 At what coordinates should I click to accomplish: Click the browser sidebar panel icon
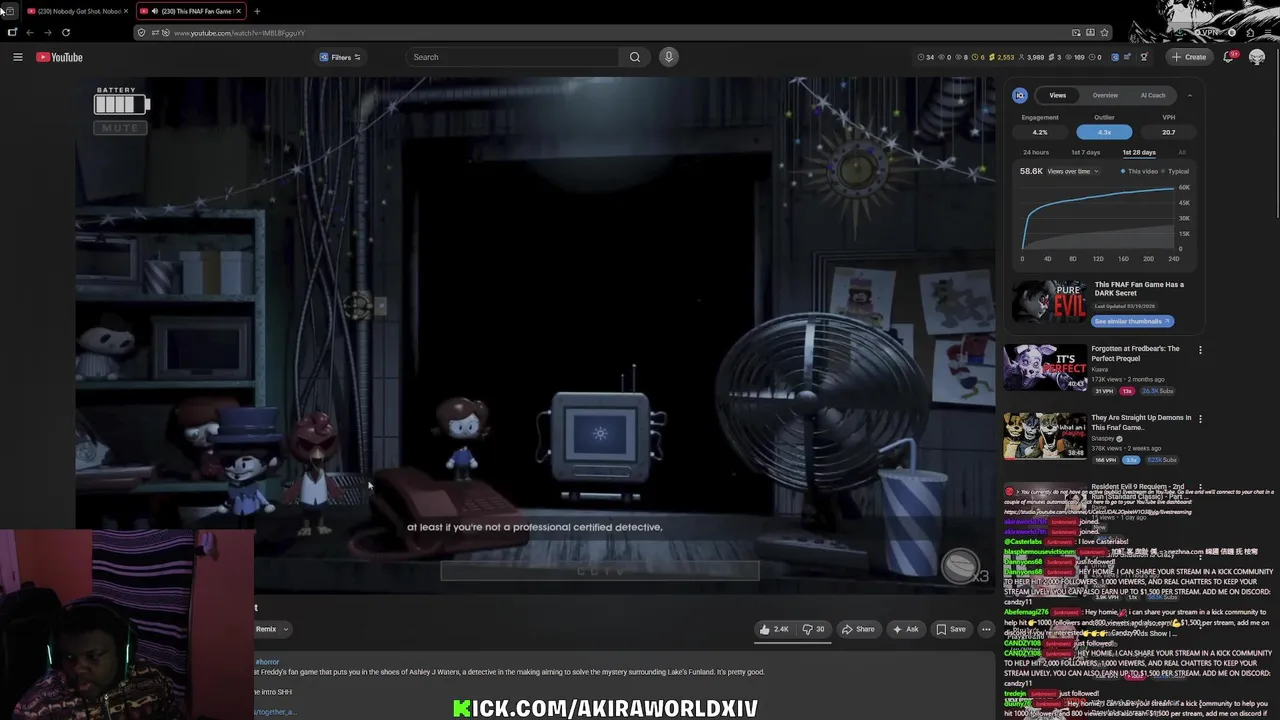[12, 32]
